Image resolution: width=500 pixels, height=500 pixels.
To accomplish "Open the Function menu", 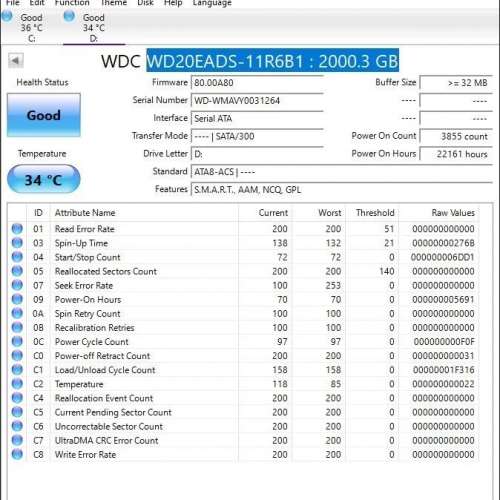I will click(72, 3).
